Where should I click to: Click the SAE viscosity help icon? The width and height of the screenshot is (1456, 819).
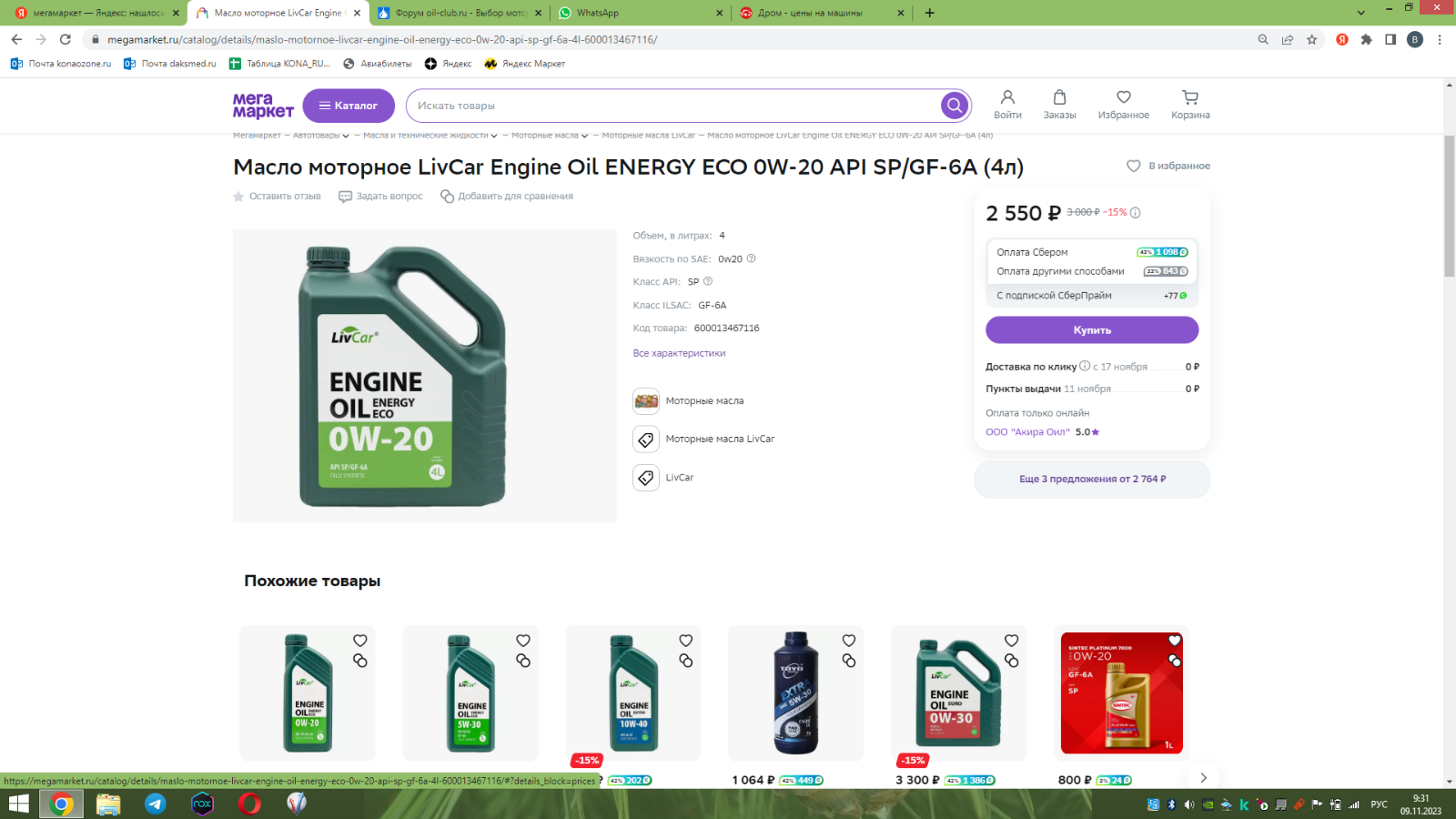(751, 258)
